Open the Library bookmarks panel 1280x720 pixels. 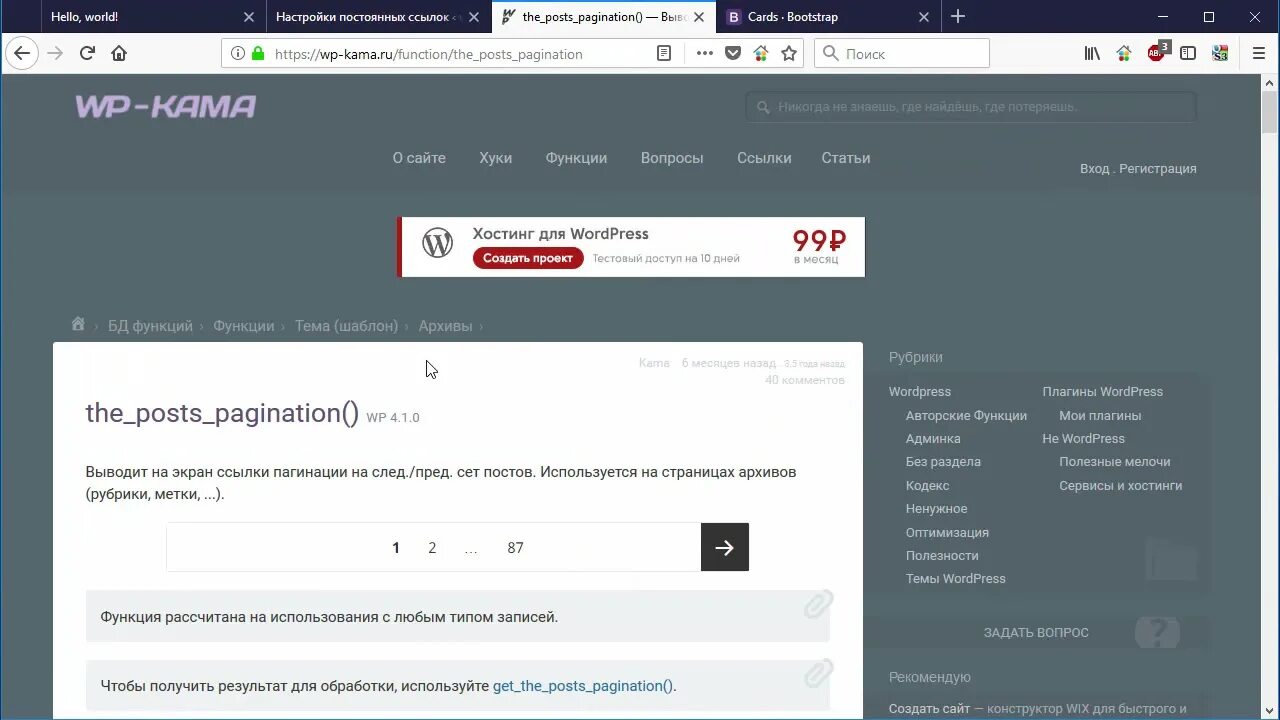[1092, 54]
